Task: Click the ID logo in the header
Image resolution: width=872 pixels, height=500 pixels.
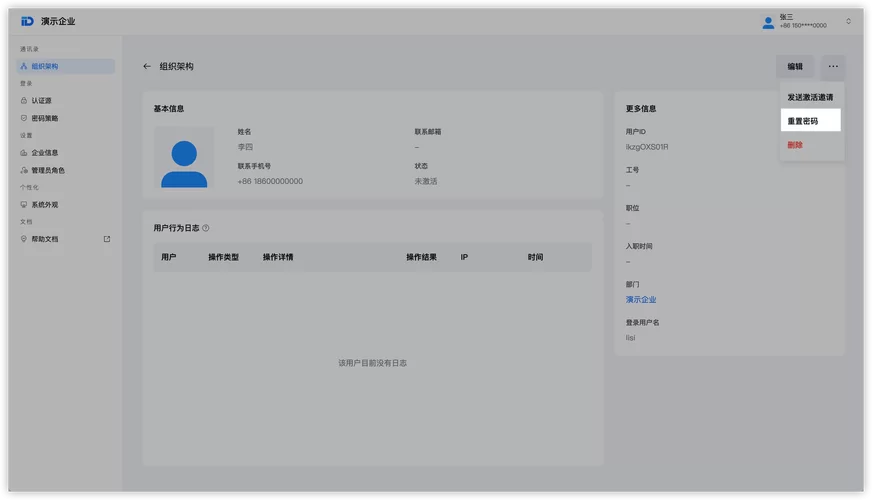Action: pyautogui.click(x=27, y=21)
